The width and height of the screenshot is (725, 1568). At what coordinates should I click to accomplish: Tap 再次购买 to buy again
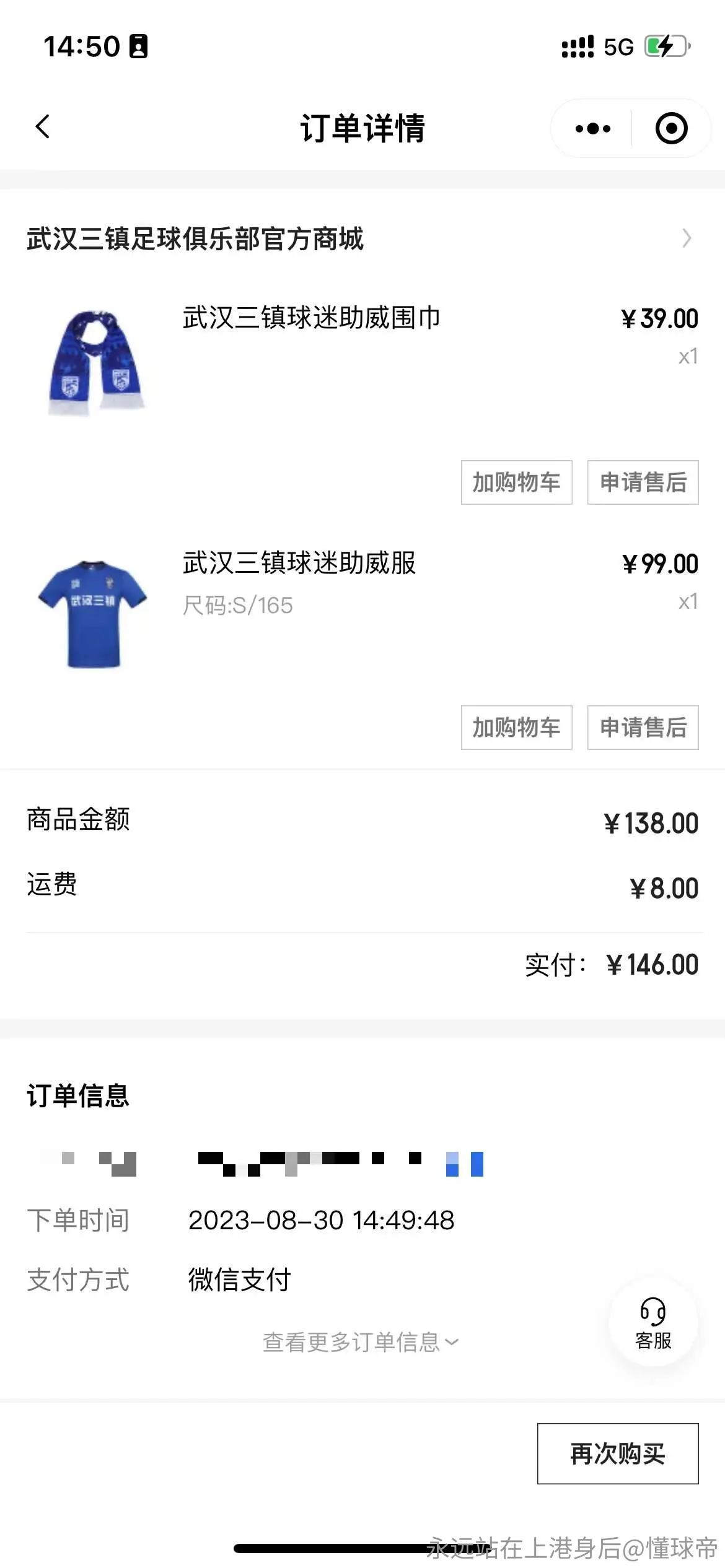coord(618,1453)
